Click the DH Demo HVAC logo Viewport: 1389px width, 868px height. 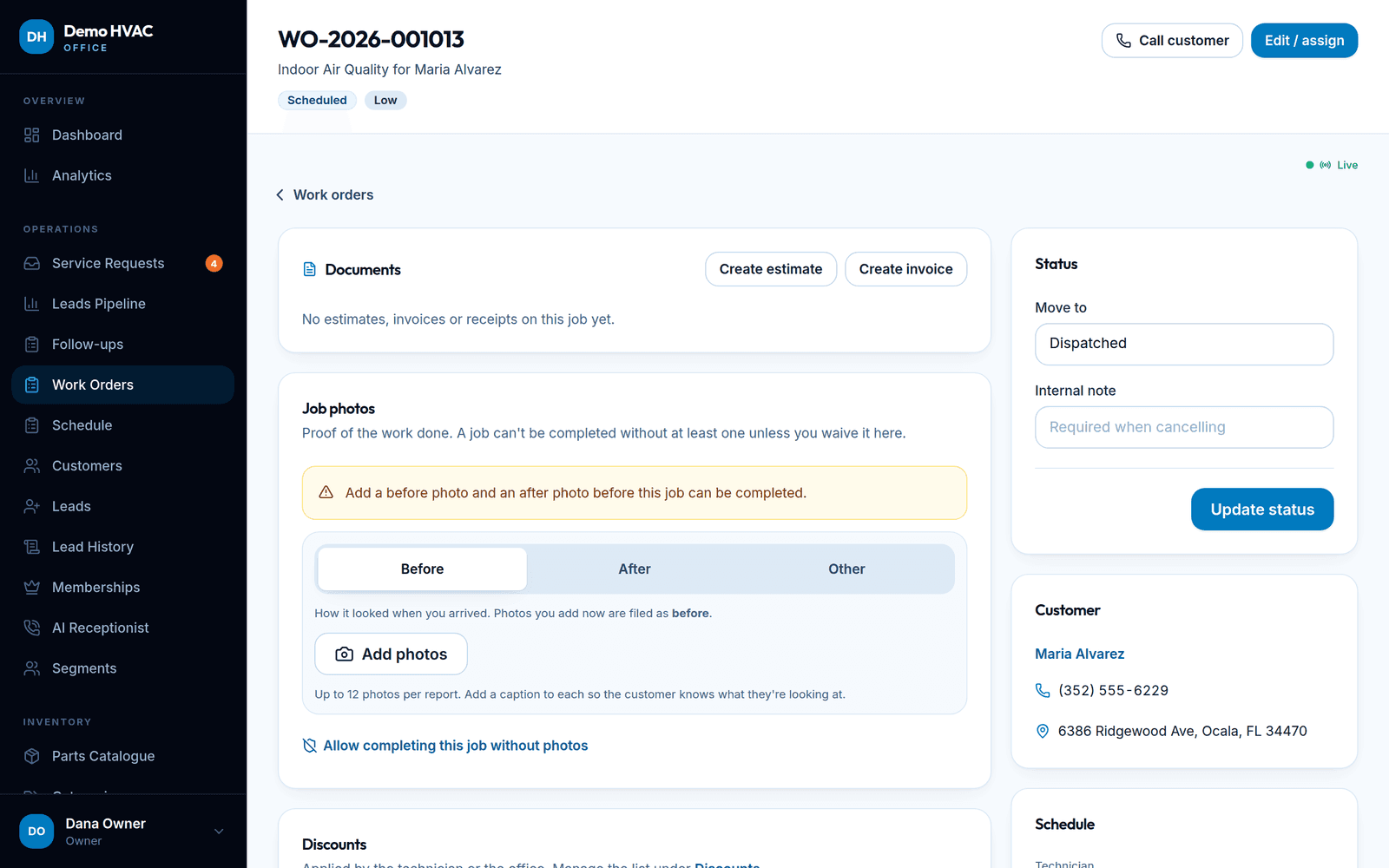(36, 36)
